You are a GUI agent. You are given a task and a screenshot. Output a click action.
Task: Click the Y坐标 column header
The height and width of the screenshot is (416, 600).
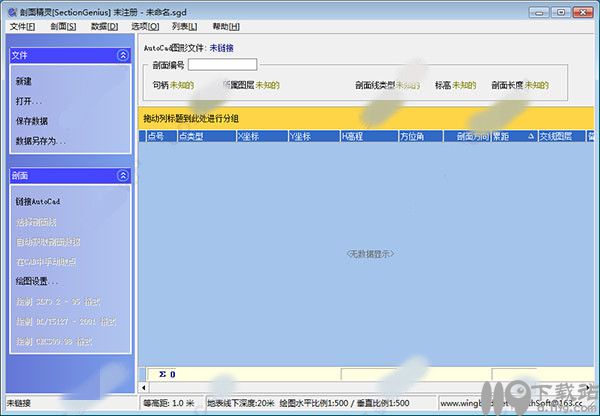coord(314,136)
